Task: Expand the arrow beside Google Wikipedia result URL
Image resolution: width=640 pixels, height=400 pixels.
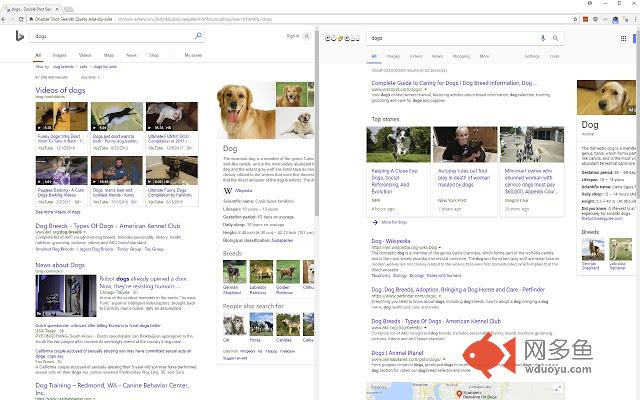Action: [440, 247]
